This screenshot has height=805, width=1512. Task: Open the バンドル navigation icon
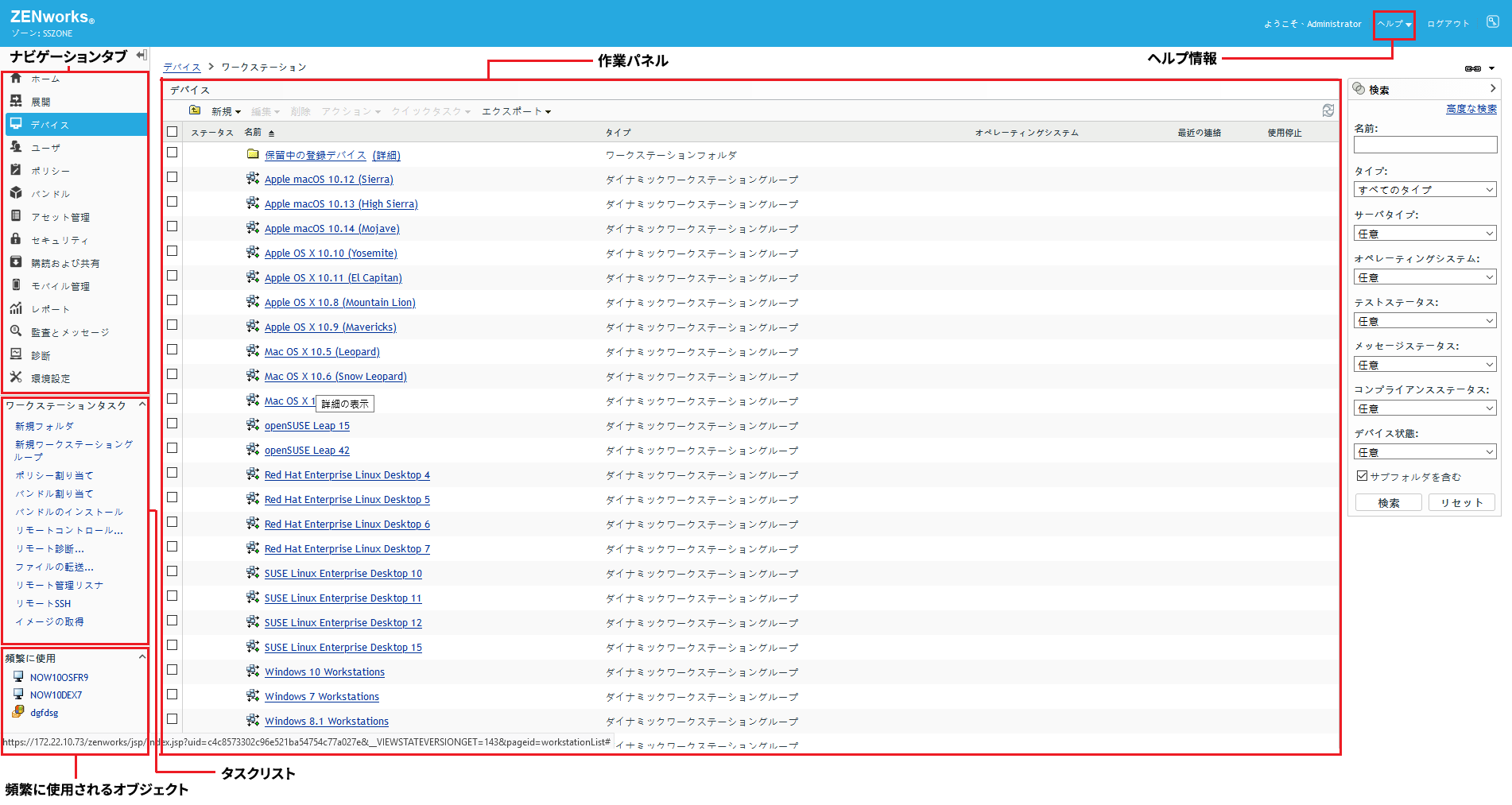pyautogui.click(x=16, y=193)
